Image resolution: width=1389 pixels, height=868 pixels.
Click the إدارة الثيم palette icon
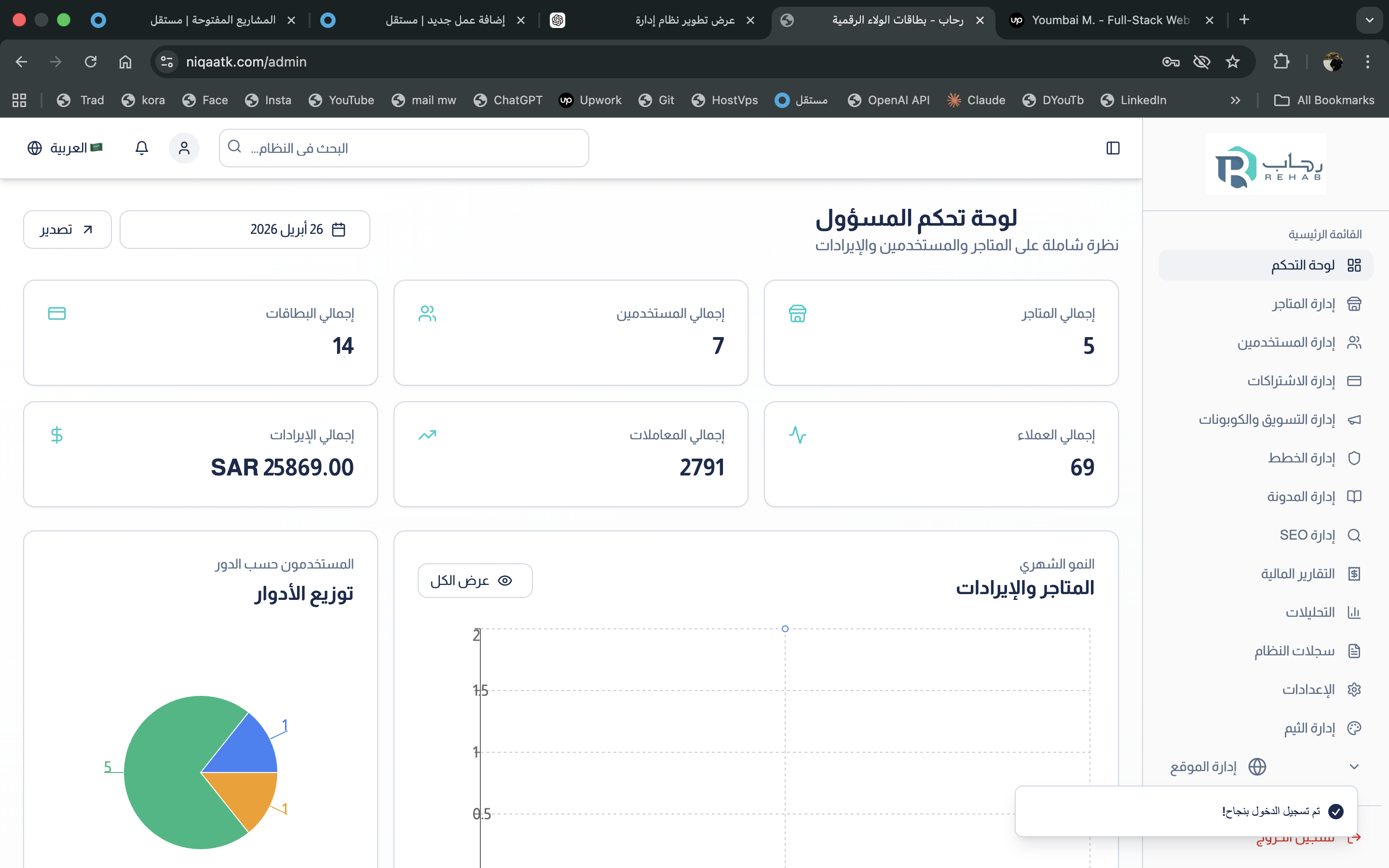(x=1354, y=728)
